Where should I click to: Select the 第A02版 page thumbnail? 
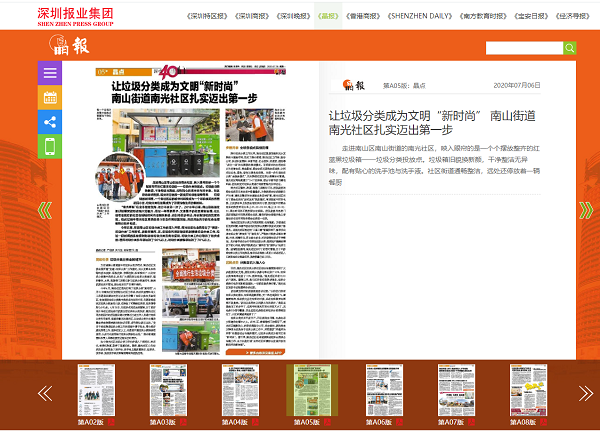(x=90, y=392)
